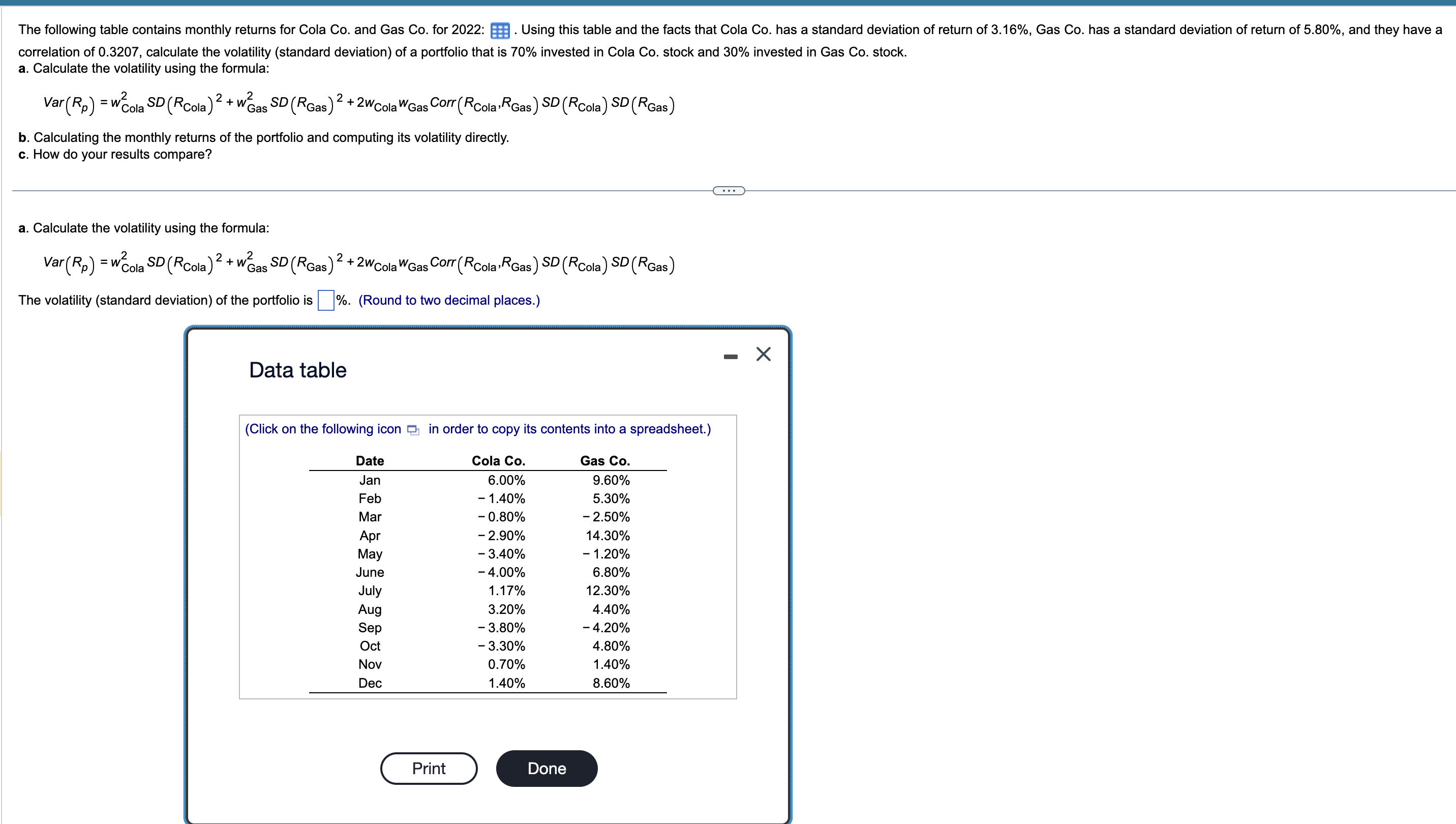This screenshot has width=1456, height=824.
Task: Click the X icon to close the Data table
Action: (x=763, y=354)
